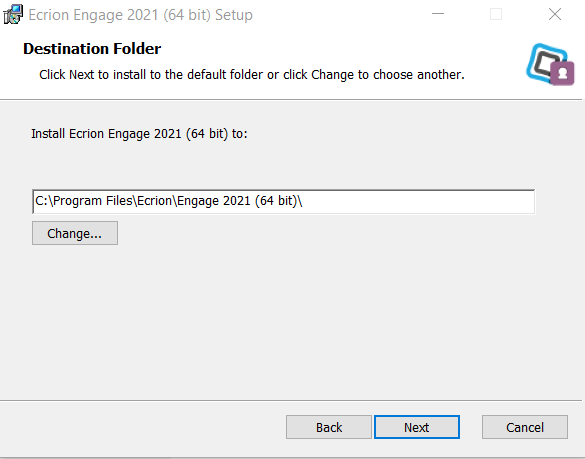Go Back to the previous setup step
This screenshot has height=459, width=585.
329,427
